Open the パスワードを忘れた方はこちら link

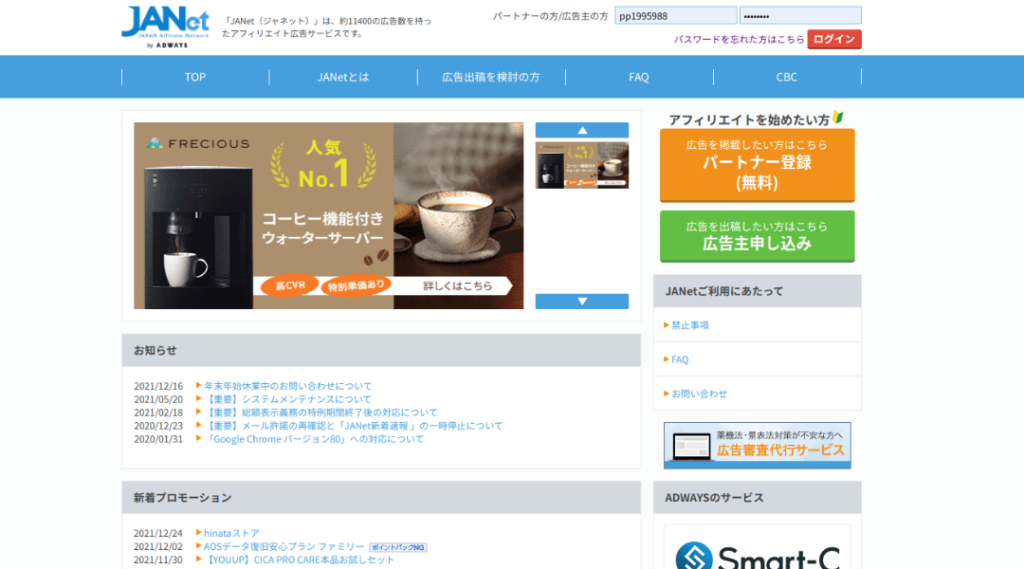(x=739, y=39)
